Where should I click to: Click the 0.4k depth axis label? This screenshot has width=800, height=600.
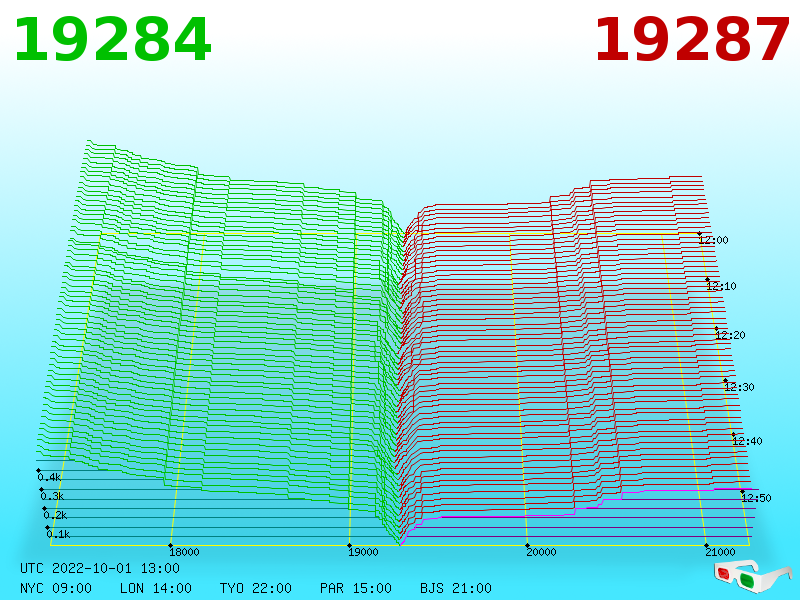[49, 478]
